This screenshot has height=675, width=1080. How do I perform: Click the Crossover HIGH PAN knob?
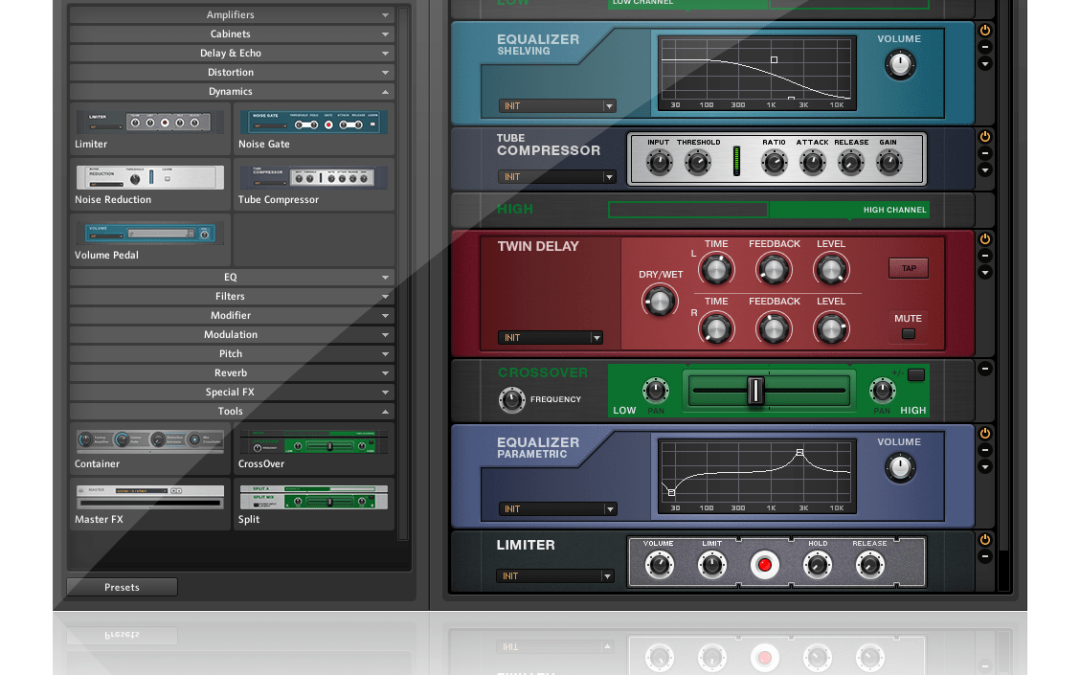point(882,391)
